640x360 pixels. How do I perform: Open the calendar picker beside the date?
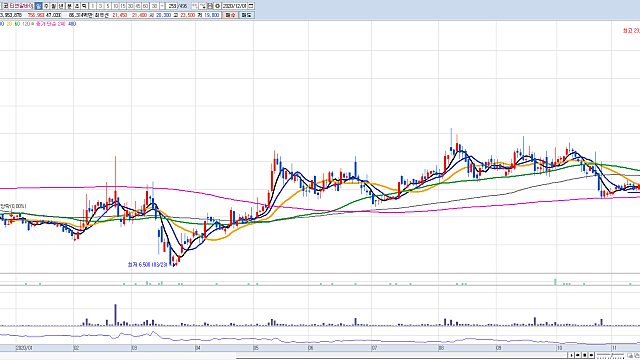251,6
